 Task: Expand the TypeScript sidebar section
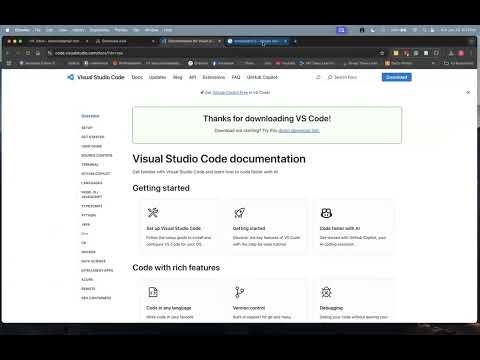[x=92, y=206]
